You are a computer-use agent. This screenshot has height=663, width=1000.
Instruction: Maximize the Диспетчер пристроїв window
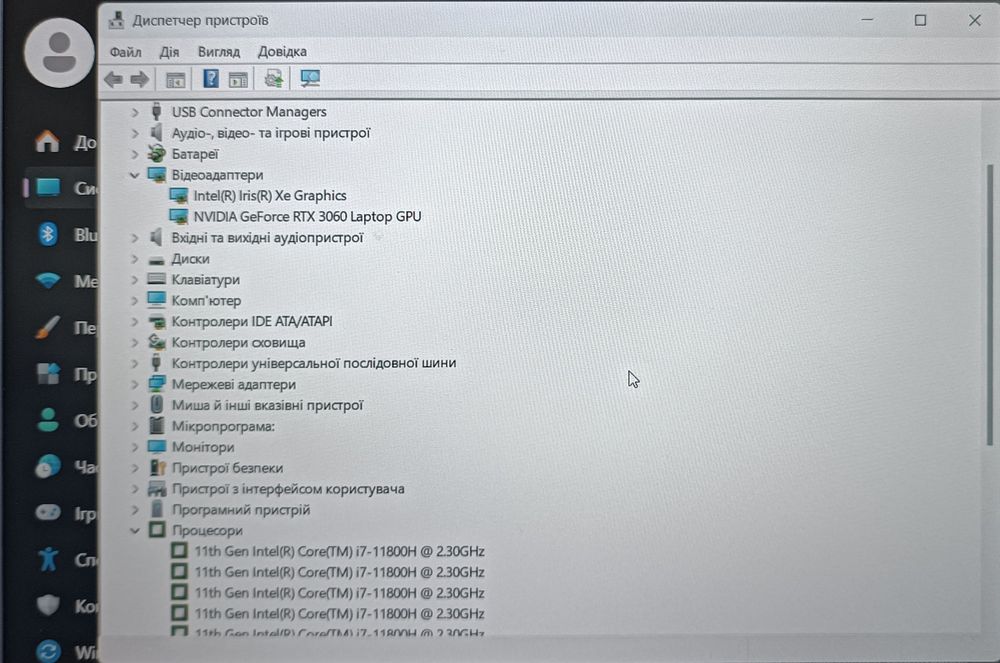coord(920,20)
